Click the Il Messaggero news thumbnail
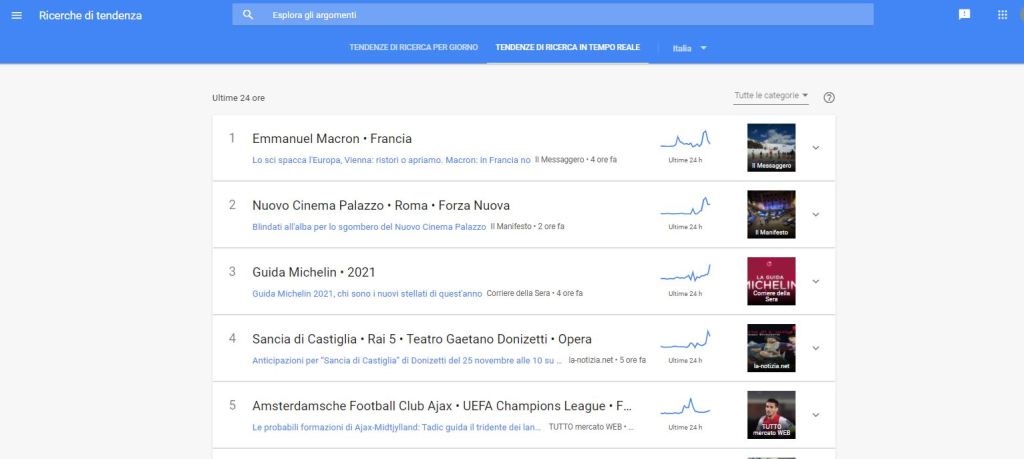 click(771, 147)
